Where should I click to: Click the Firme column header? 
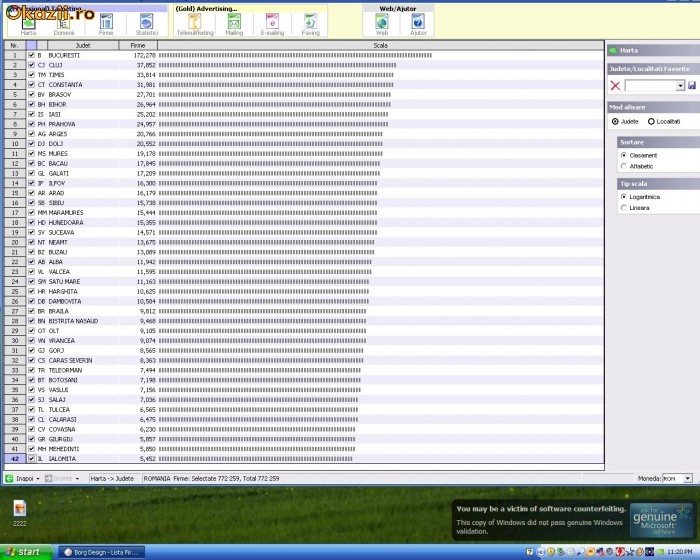tap(138, 45)
